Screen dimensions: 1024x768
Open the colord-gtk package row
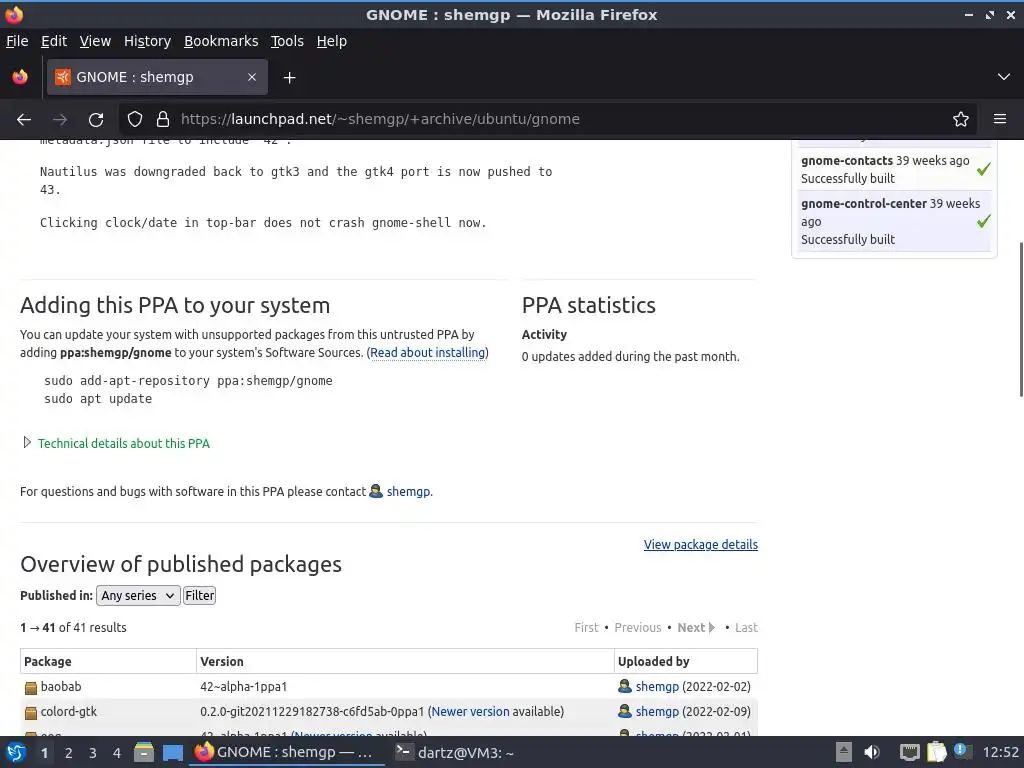click(389, 711)
